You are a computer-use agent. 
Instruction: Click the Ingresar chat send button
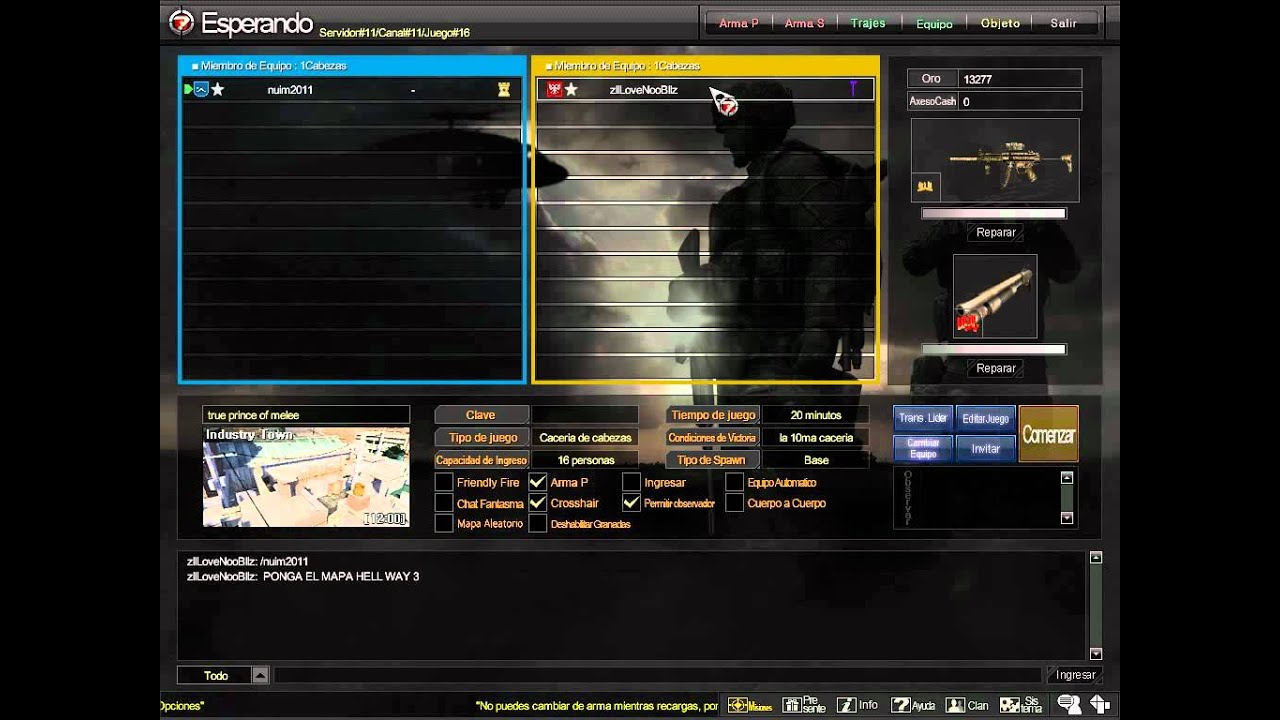1075,676
